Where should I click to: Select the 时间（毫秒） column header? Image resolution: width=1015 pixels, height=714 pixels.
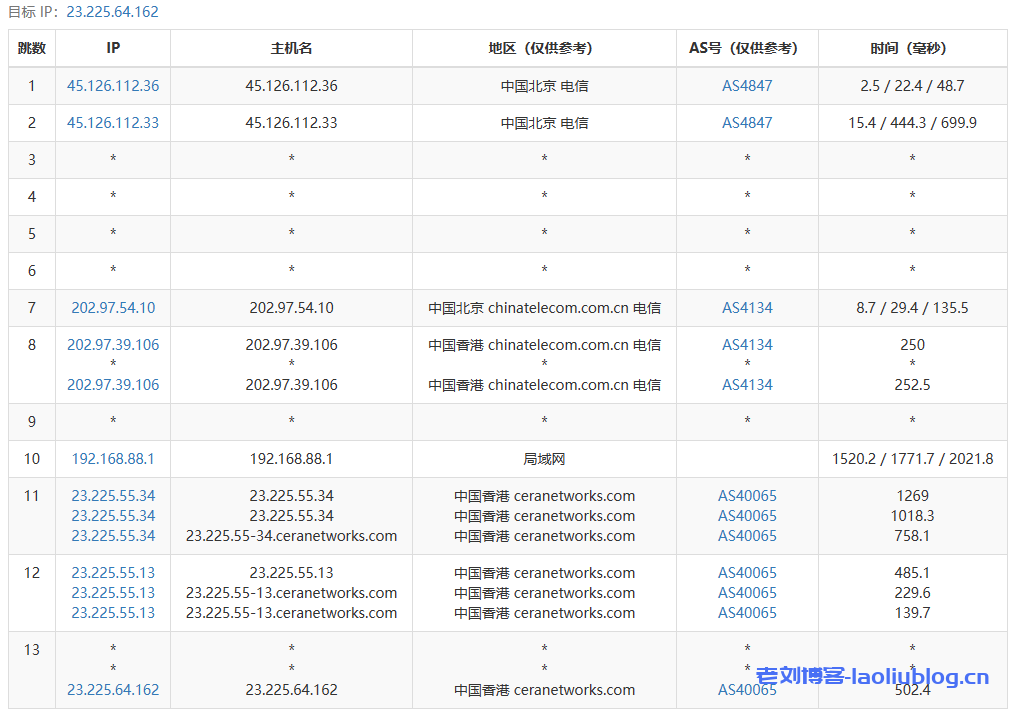click(x=912, y=48)
